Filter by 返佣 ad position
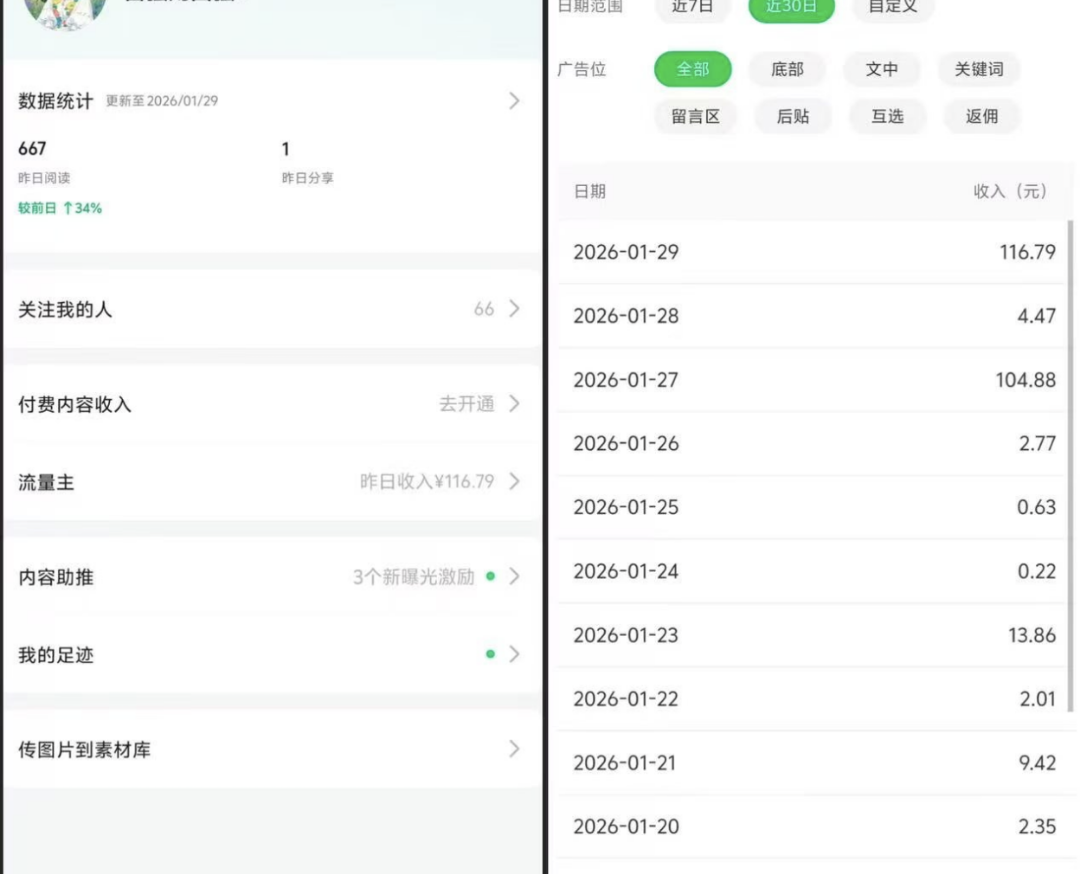Viewport: 1080px width, 874px height. point(982,116)
